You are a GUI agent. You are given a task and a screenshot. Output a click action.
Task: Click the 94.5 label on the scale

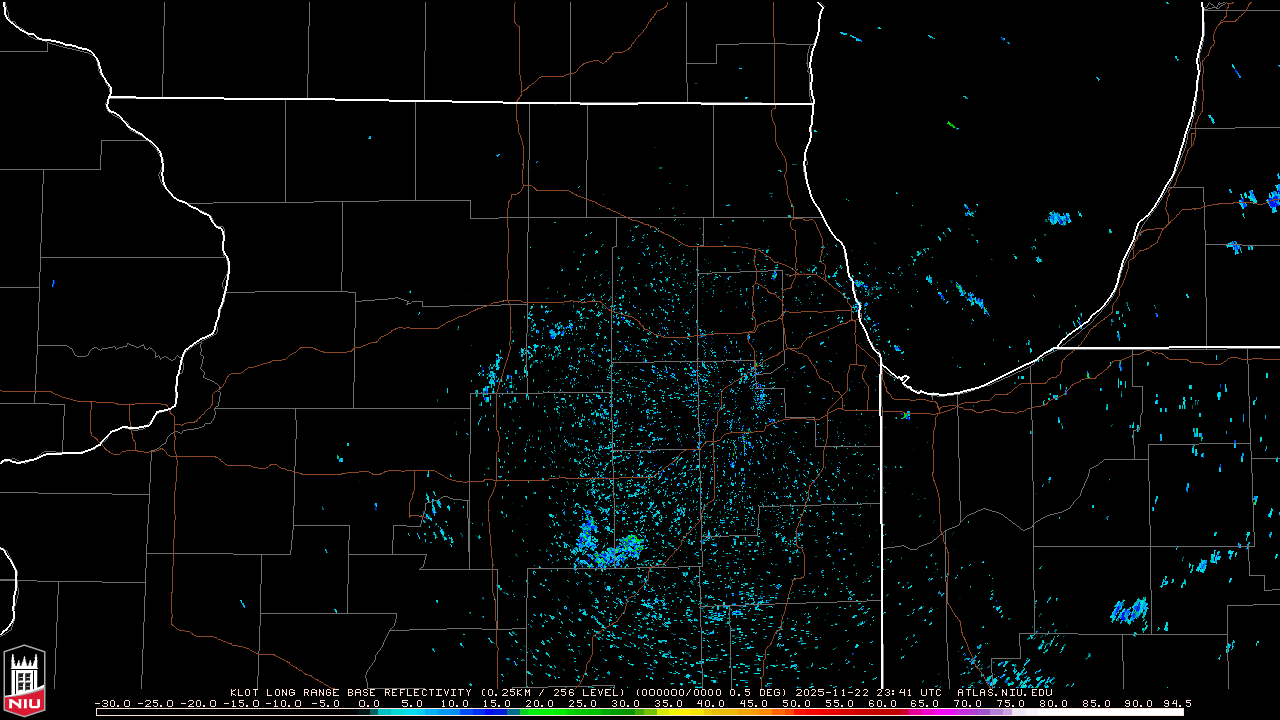coord(1177,704)
